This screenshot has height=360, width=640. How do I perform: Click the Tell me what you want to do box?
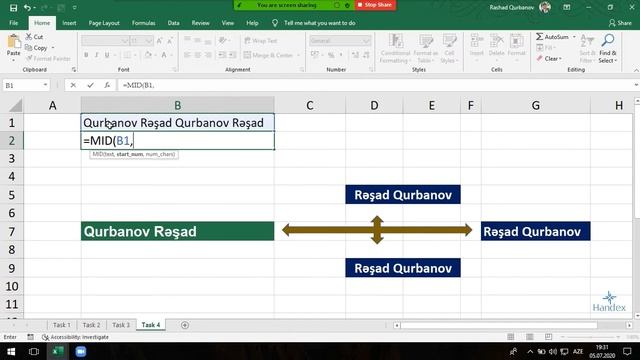click(x=320, y=23)
